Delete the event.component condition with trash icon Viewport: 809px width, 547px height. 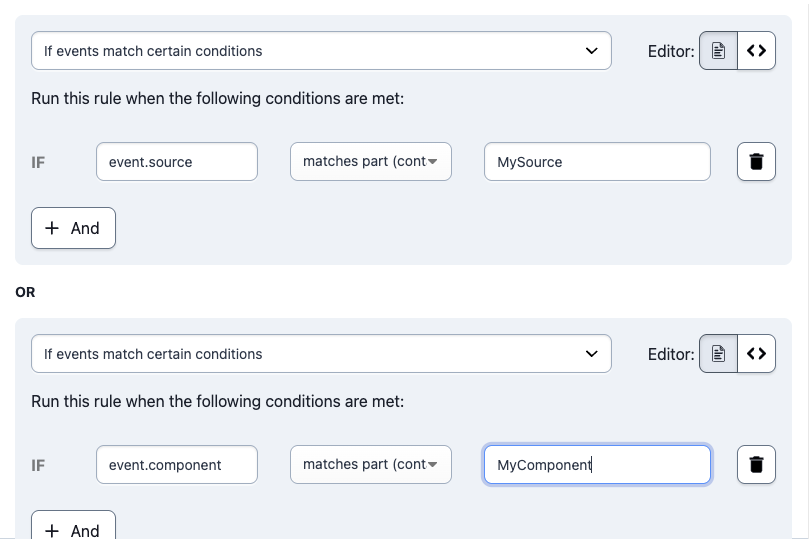pos(756,464)
